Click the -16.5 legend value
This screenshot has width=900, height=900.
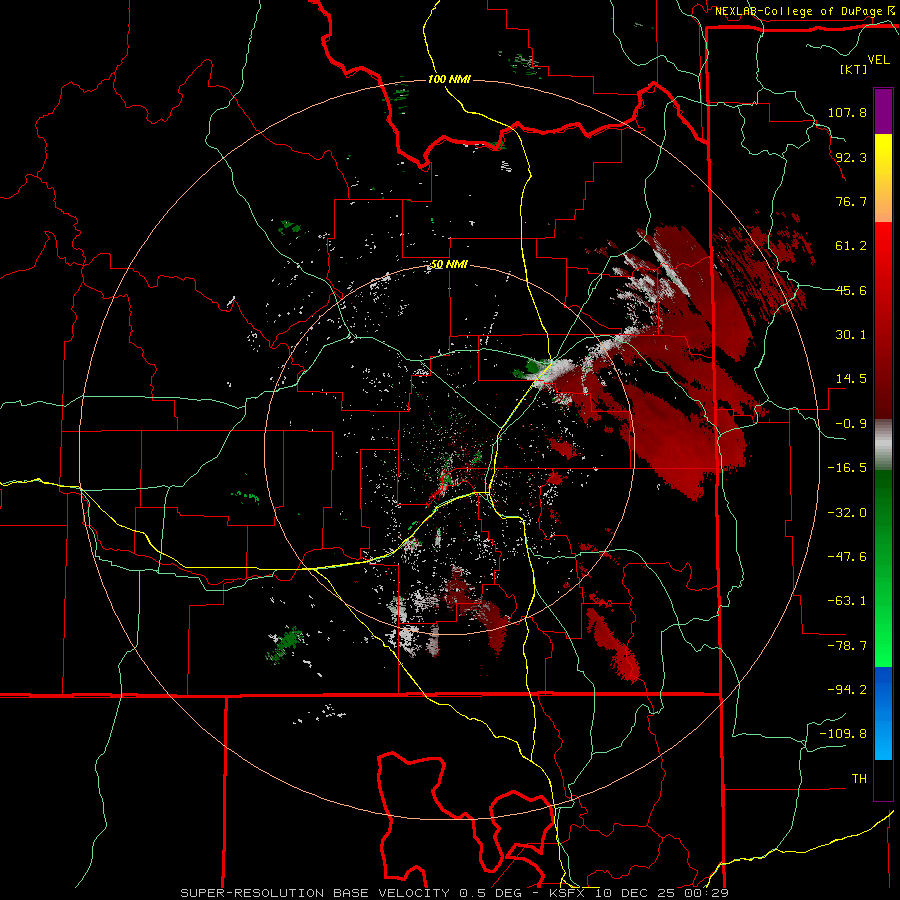[847, 468]
